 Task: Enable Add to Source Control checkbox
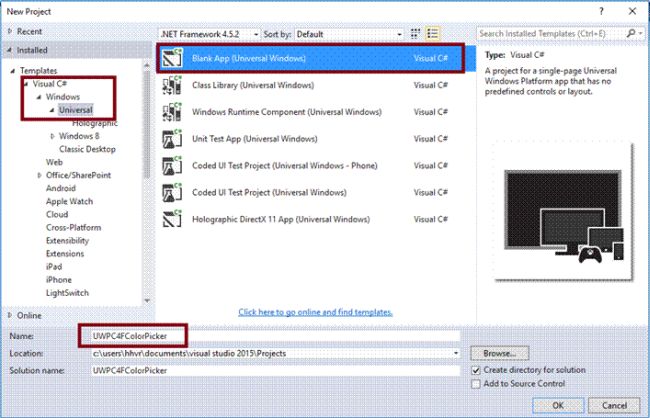coord(476,384)
